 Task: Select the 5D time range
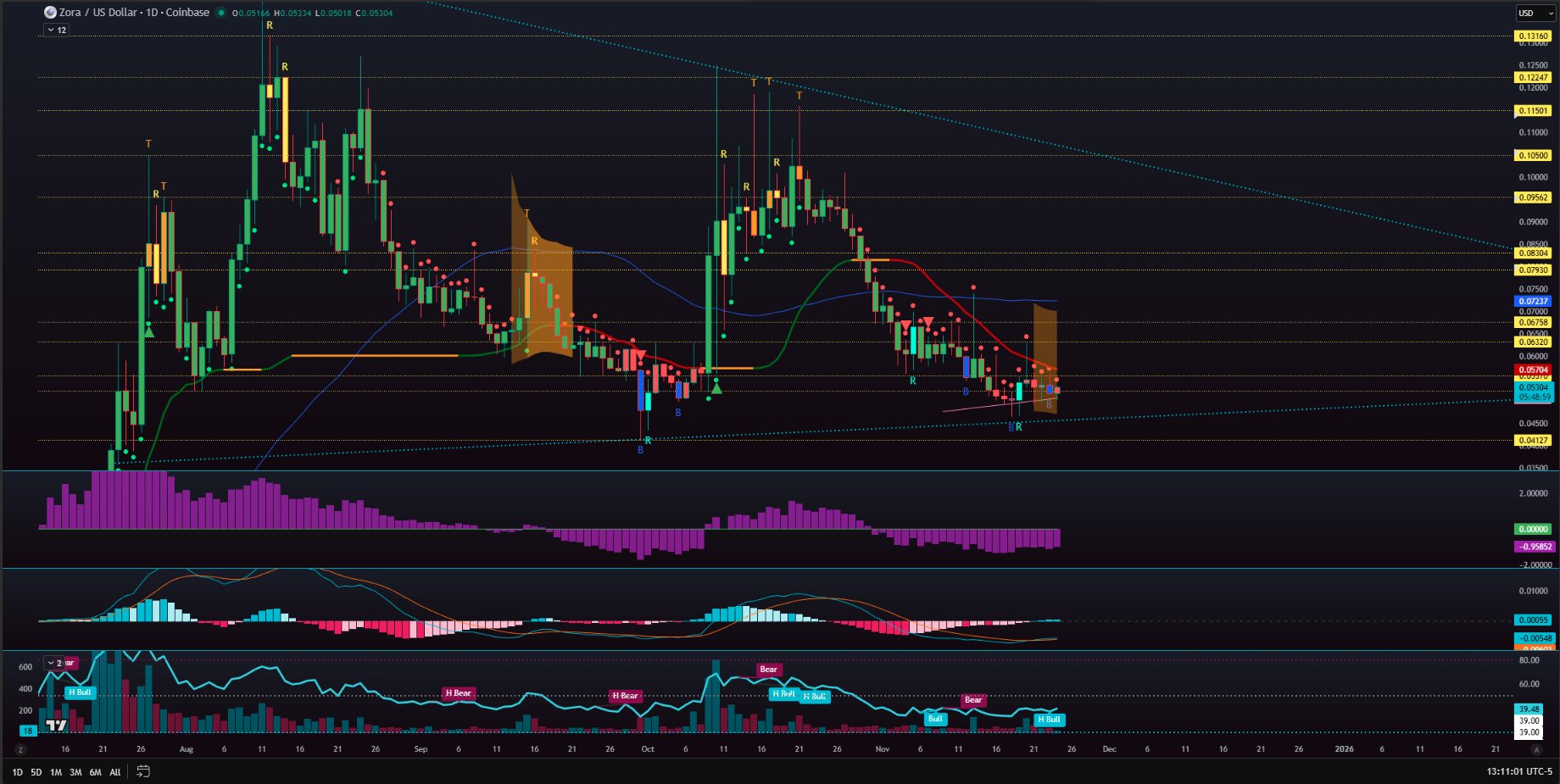coord(36,772)
